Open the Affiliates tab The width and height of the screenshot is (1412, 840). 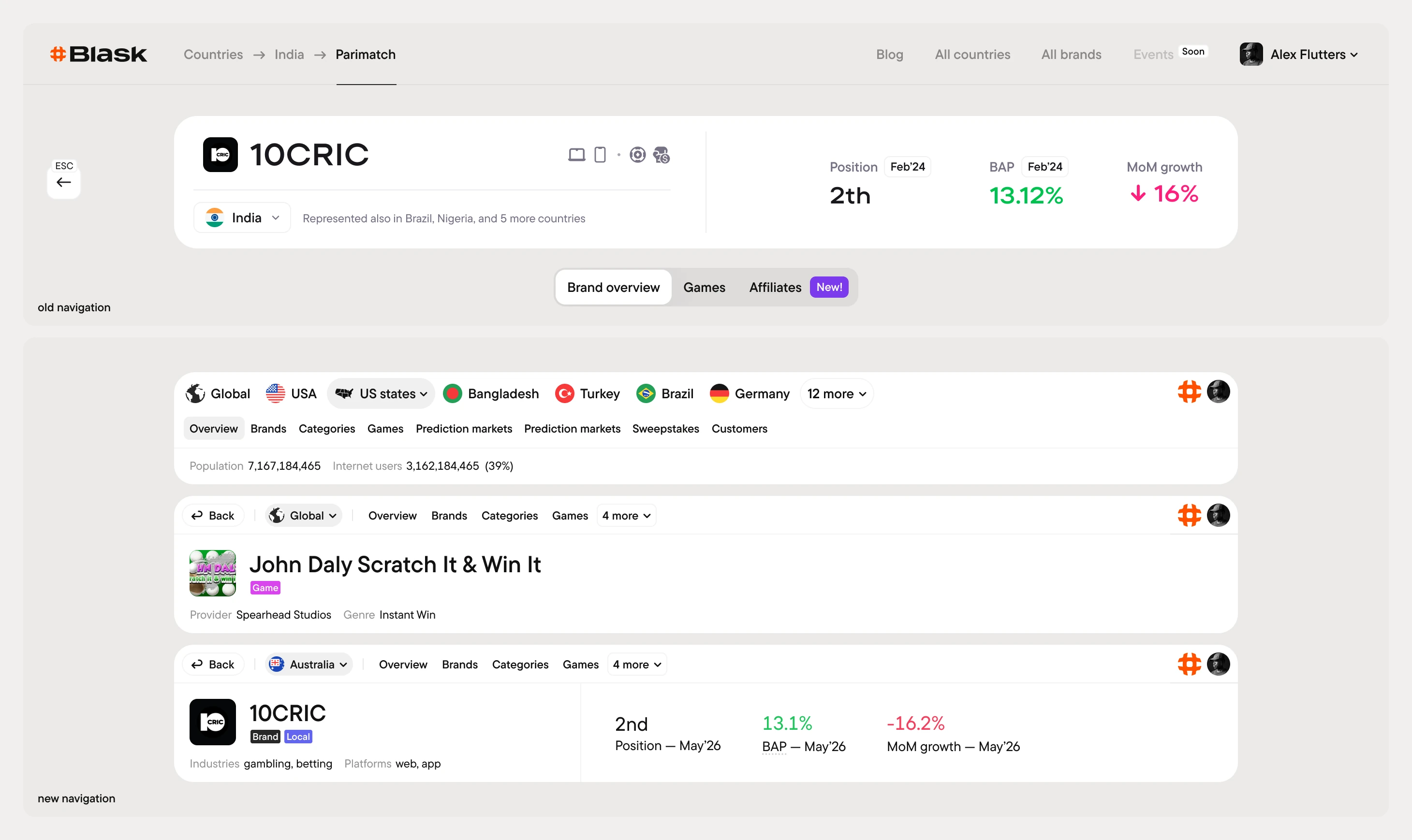pos(798,288)
